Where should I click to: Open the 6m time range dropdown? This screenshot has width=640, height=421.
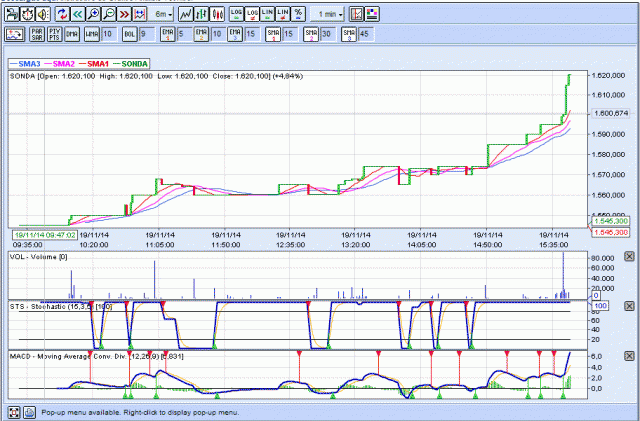[x=160, y=14]
